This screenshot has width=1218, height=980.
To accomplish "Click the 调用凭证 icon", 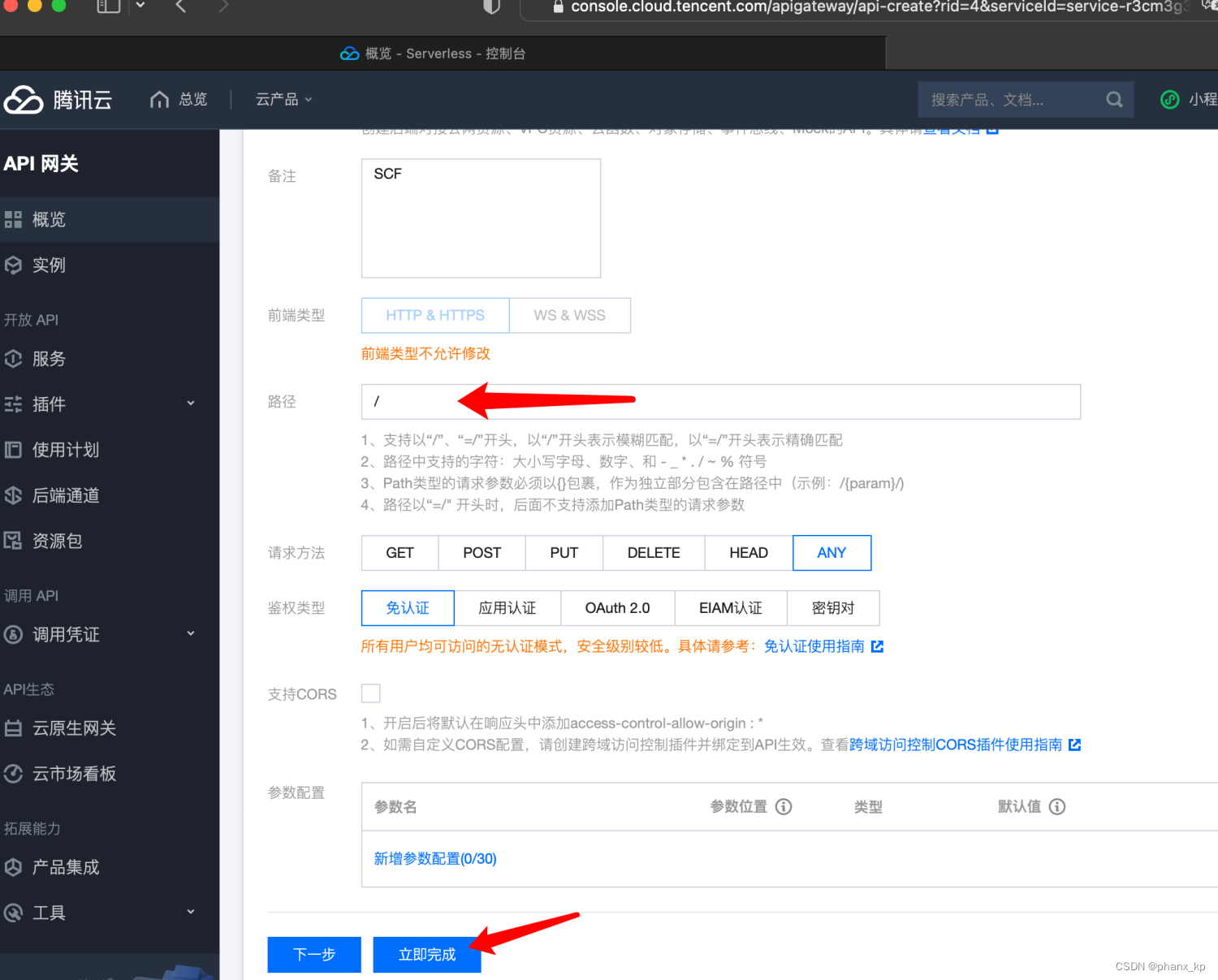I will coord(13,635).
